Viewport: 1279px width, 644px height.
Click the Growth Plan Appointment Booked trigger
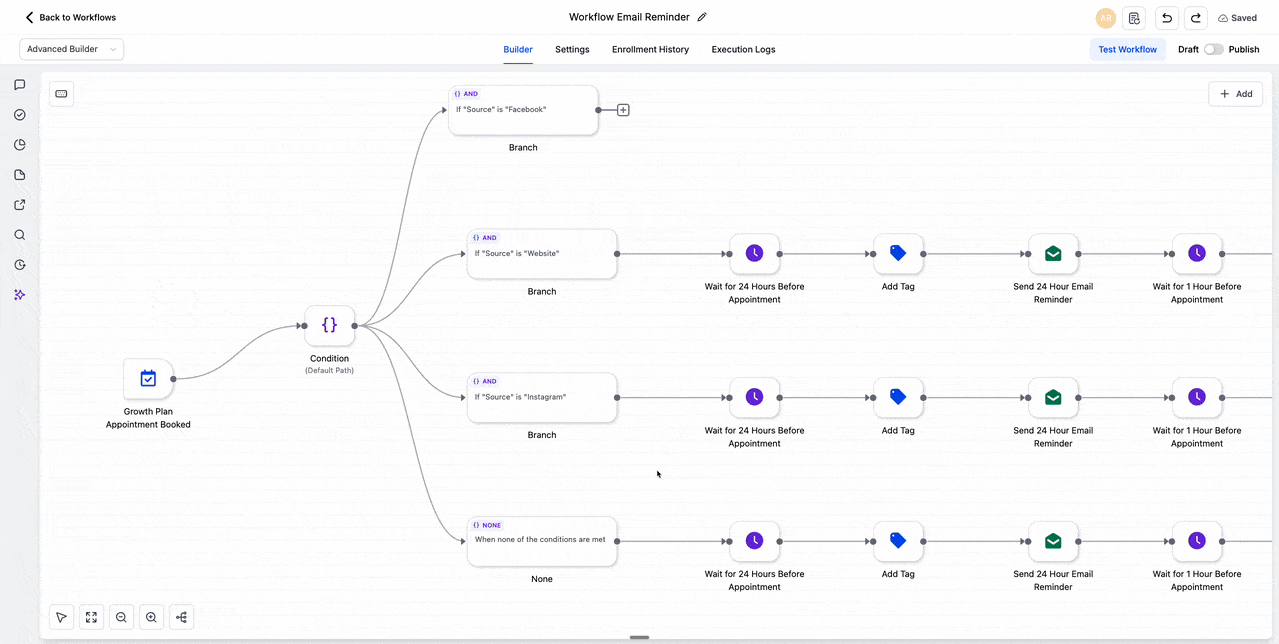pos(148,379)
